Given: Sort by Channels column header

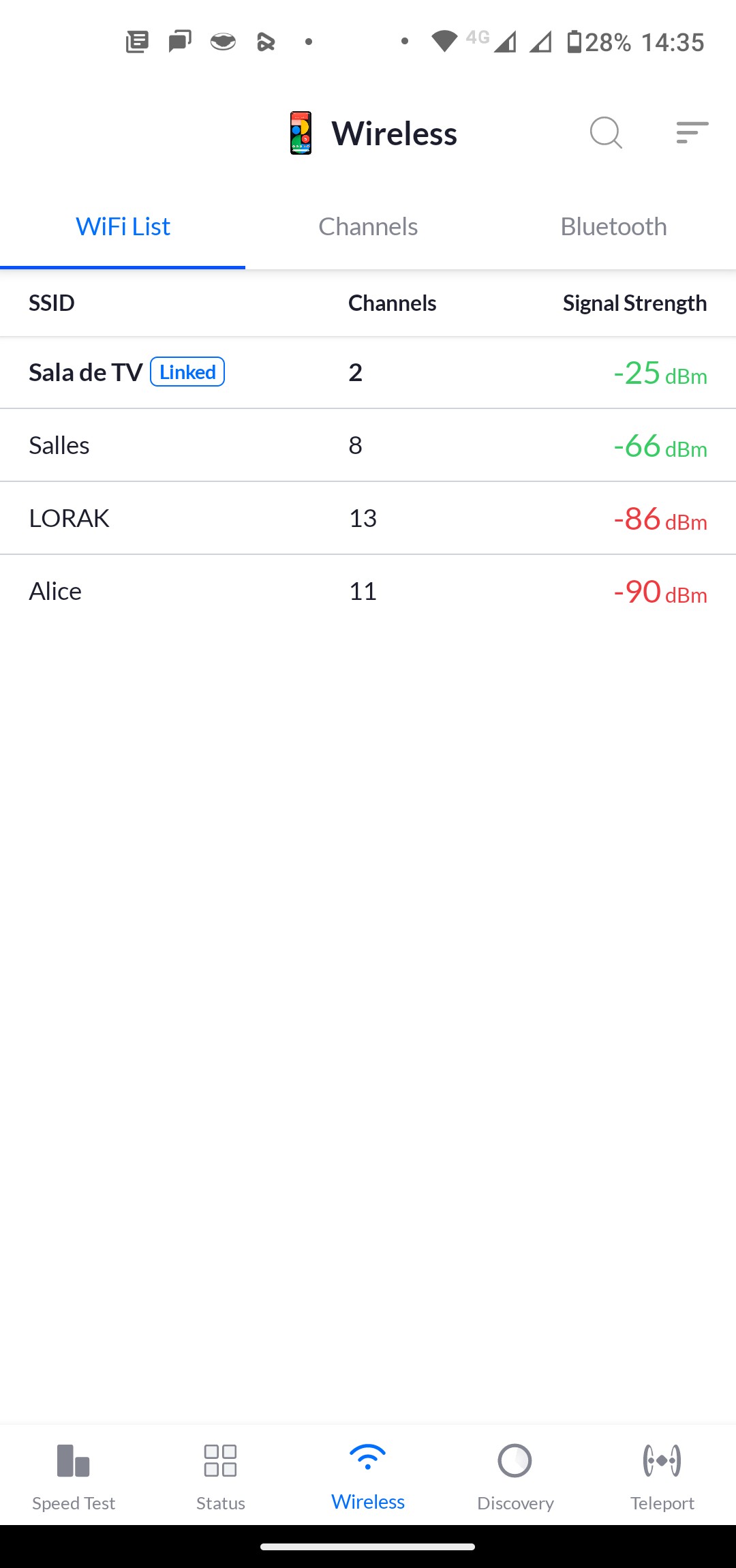Looking at the screenshot, I should click(x=392, y=303).
